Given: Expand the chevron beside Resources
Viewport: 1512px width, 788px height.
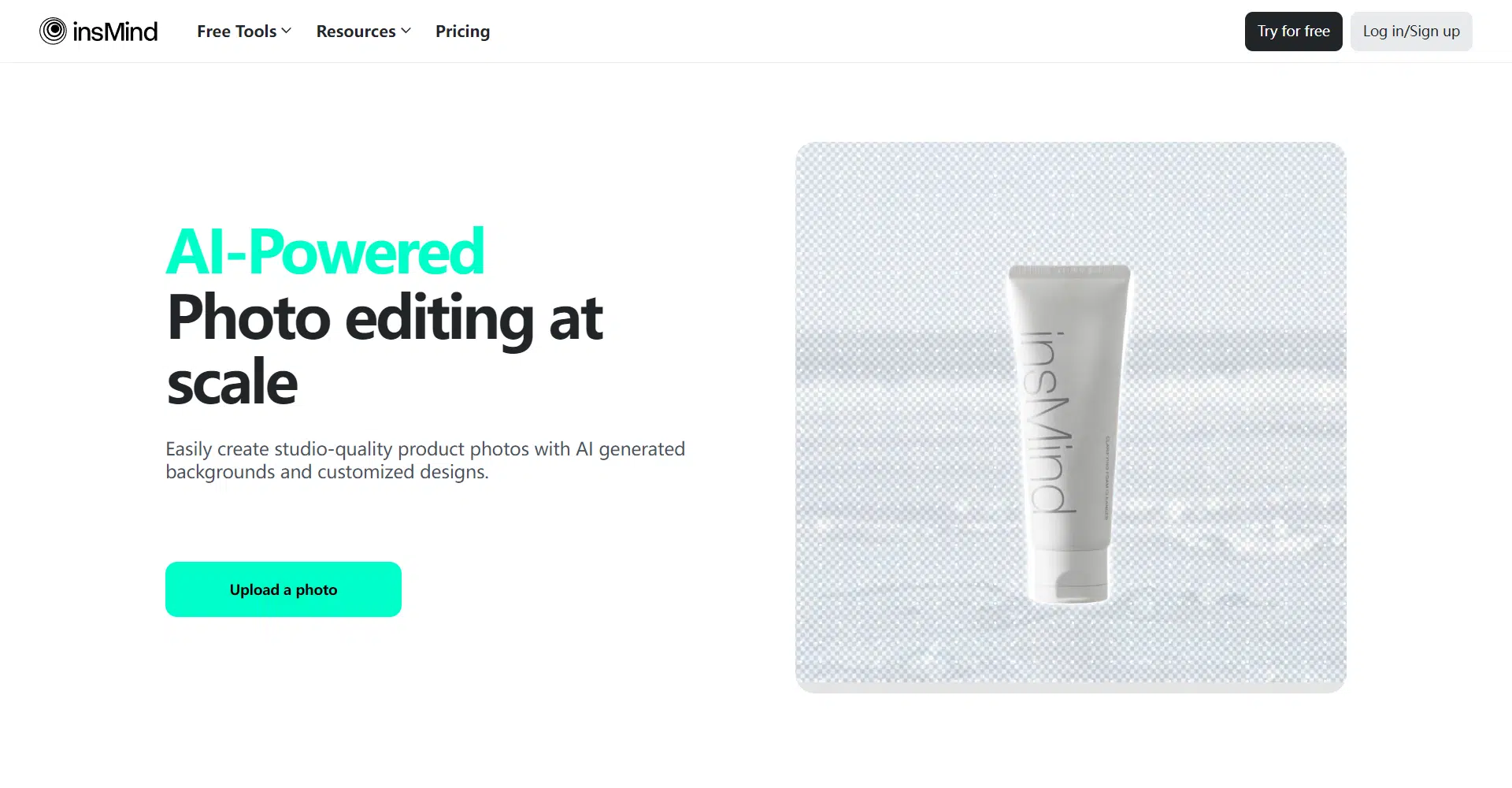Looking at the screenshot, I should pos(406,32).
